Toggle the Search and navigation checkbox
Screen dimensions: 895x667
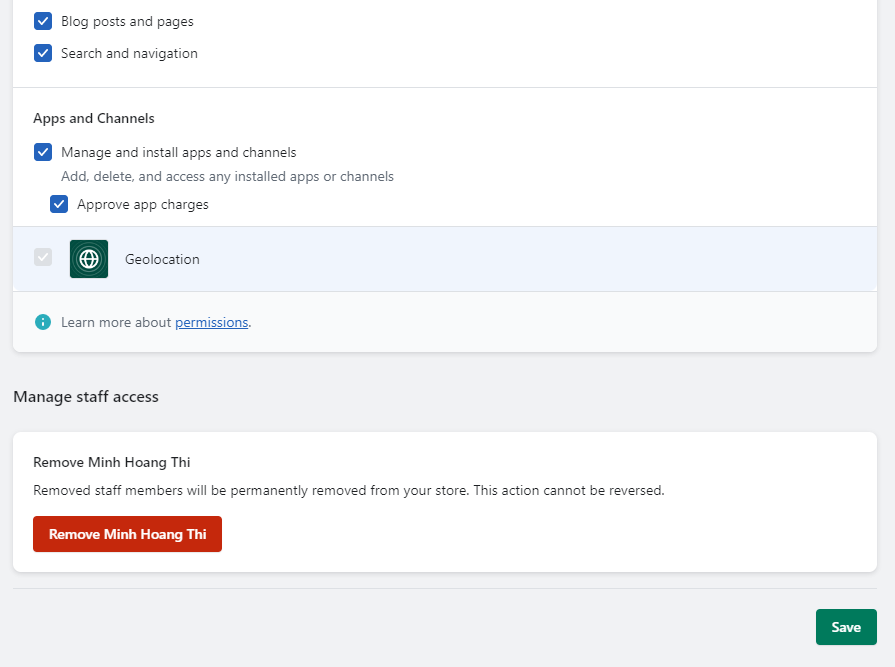click(43, 53)
